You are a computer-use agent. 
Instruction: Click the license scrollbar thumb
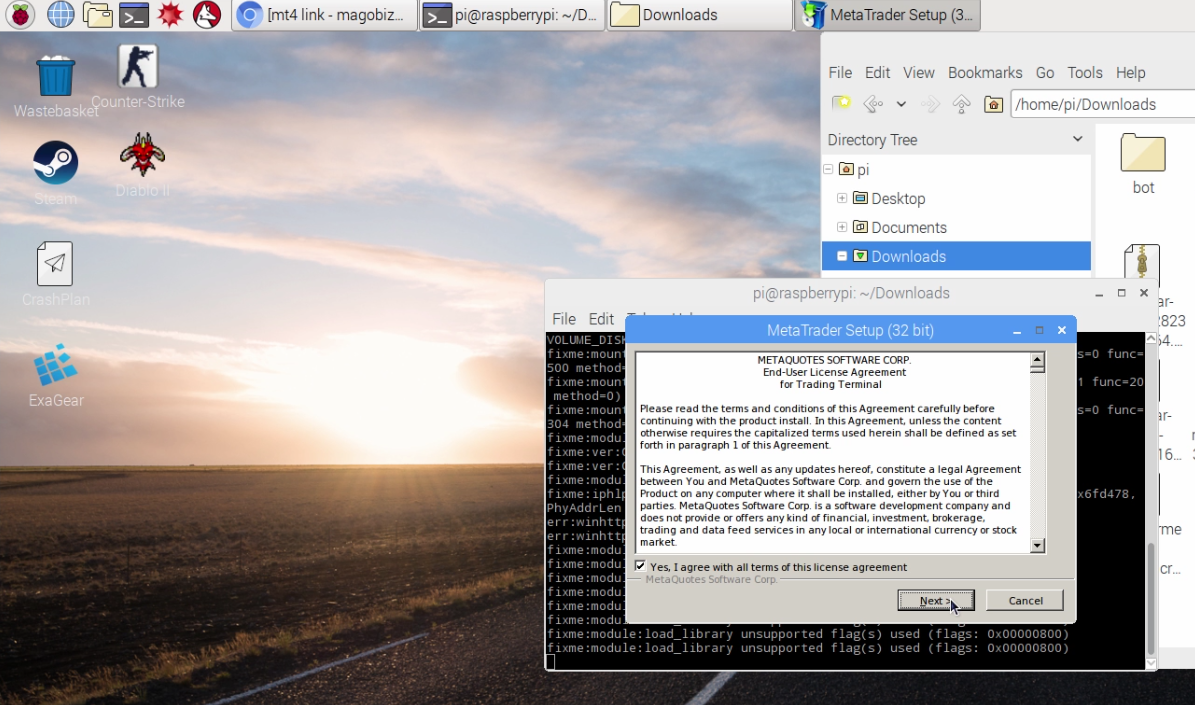(x=1036, y=369)
